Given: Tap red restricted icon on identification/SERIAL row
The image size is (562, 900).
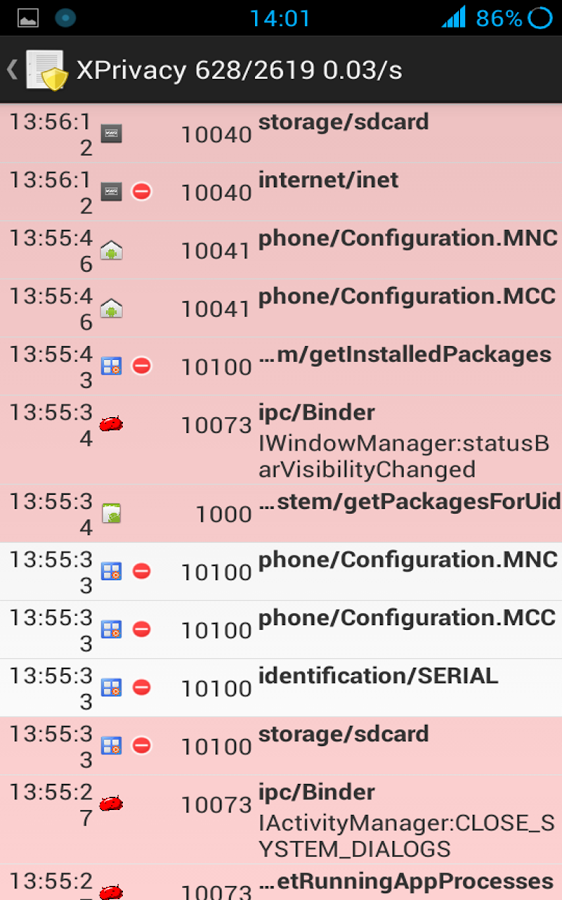Looking at the screenshot, I should [x=142, y=687].
